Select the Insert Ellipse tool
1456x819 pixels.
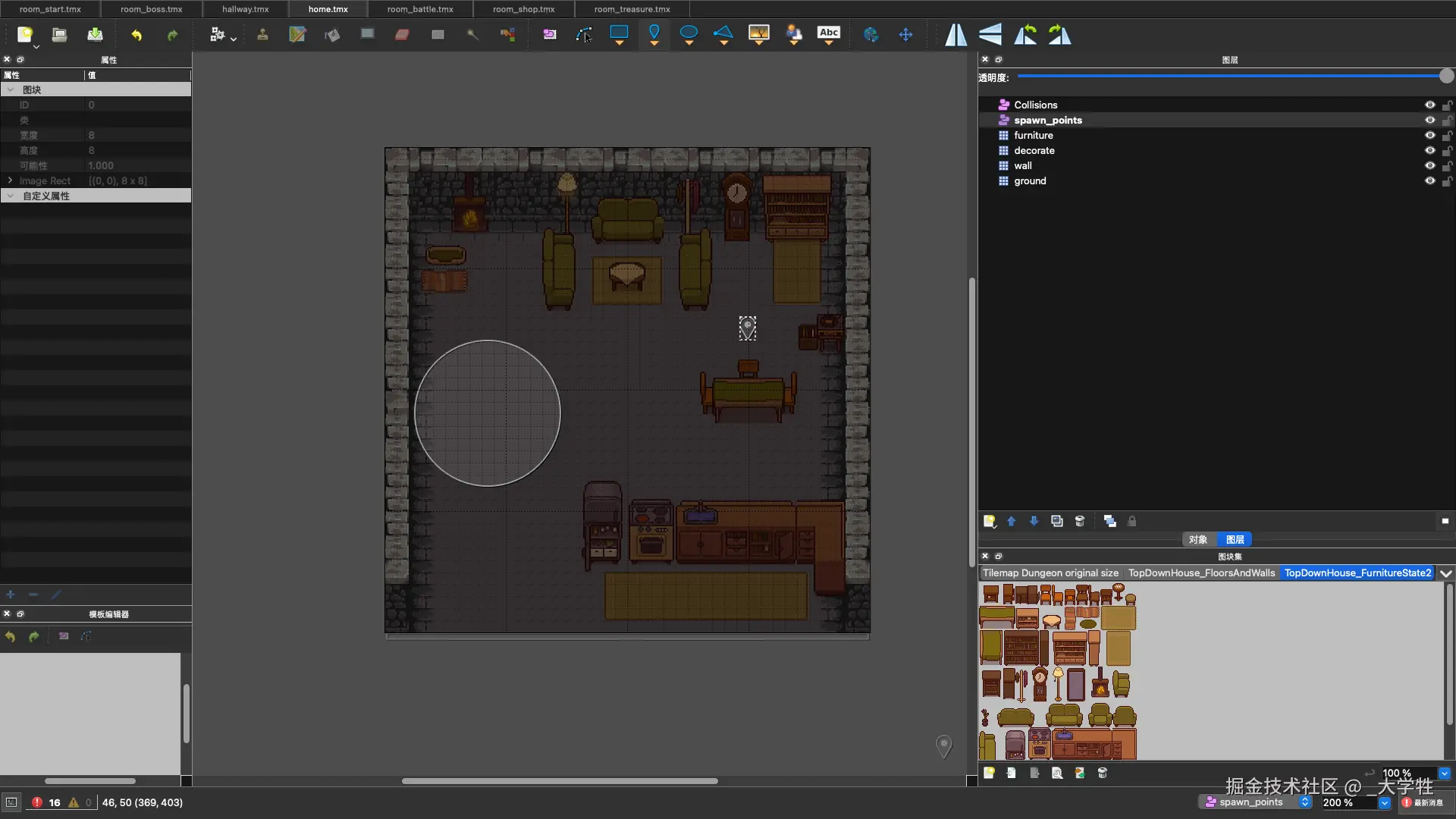[x=689, y=33]
